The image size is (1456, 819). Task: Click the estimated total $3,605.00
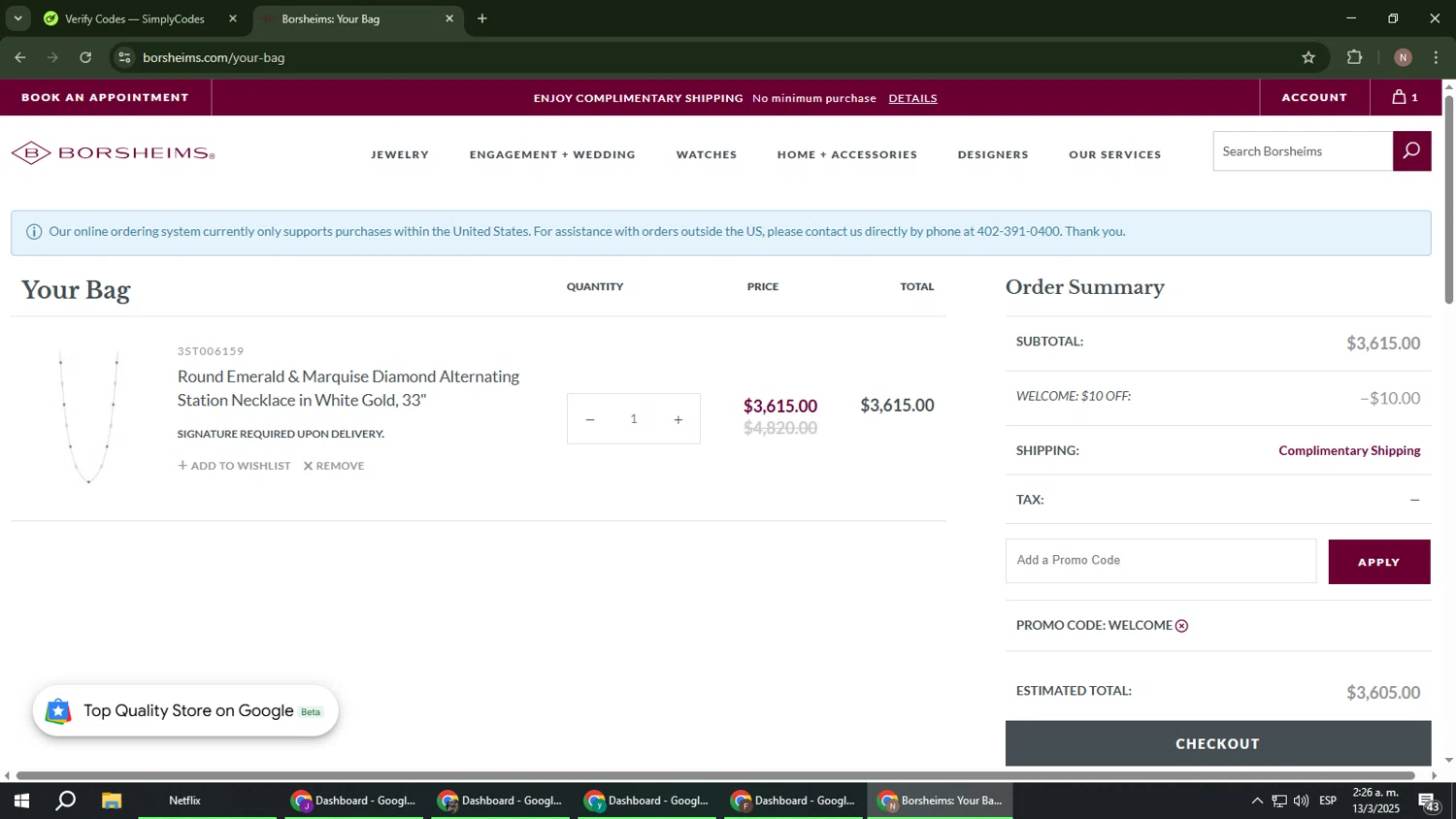pos(1383,693)
